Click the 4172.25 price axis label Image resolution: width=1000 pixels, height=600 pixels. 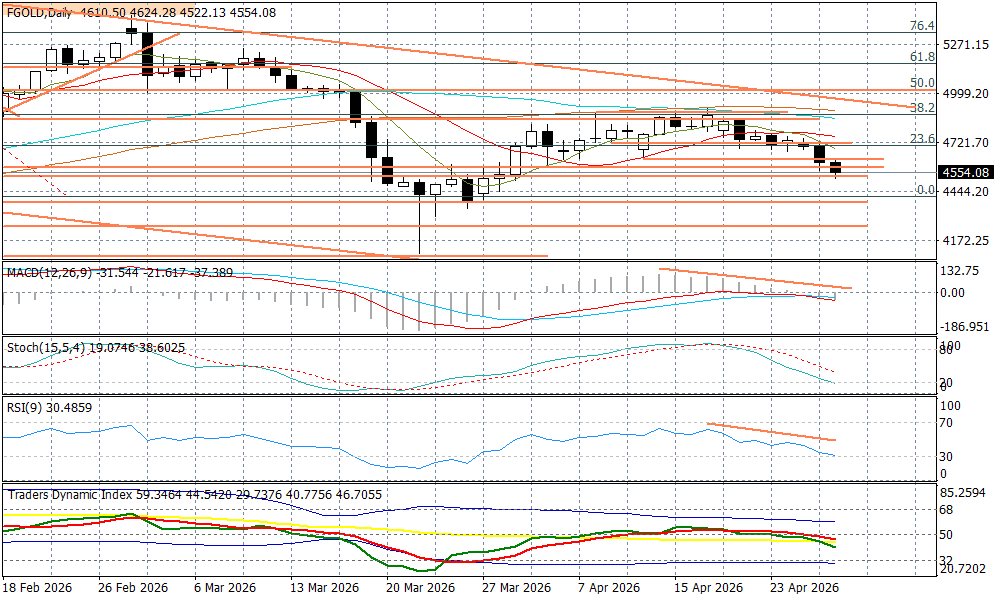pos(966,241)
